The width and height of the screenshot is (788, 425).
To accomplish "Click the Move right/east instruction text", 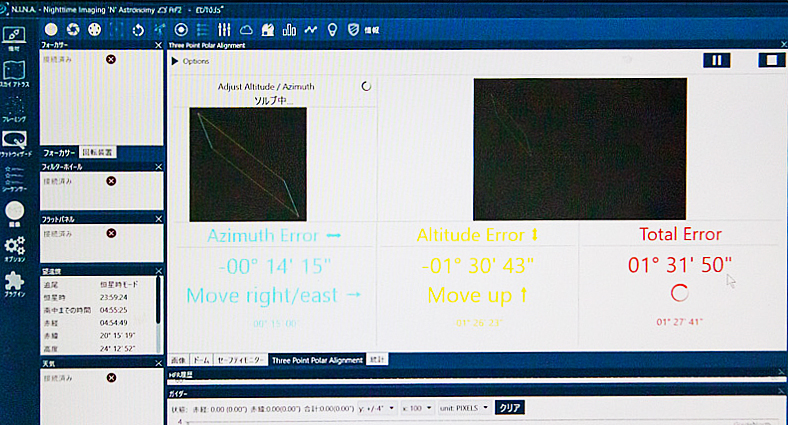I will [274, 295].
